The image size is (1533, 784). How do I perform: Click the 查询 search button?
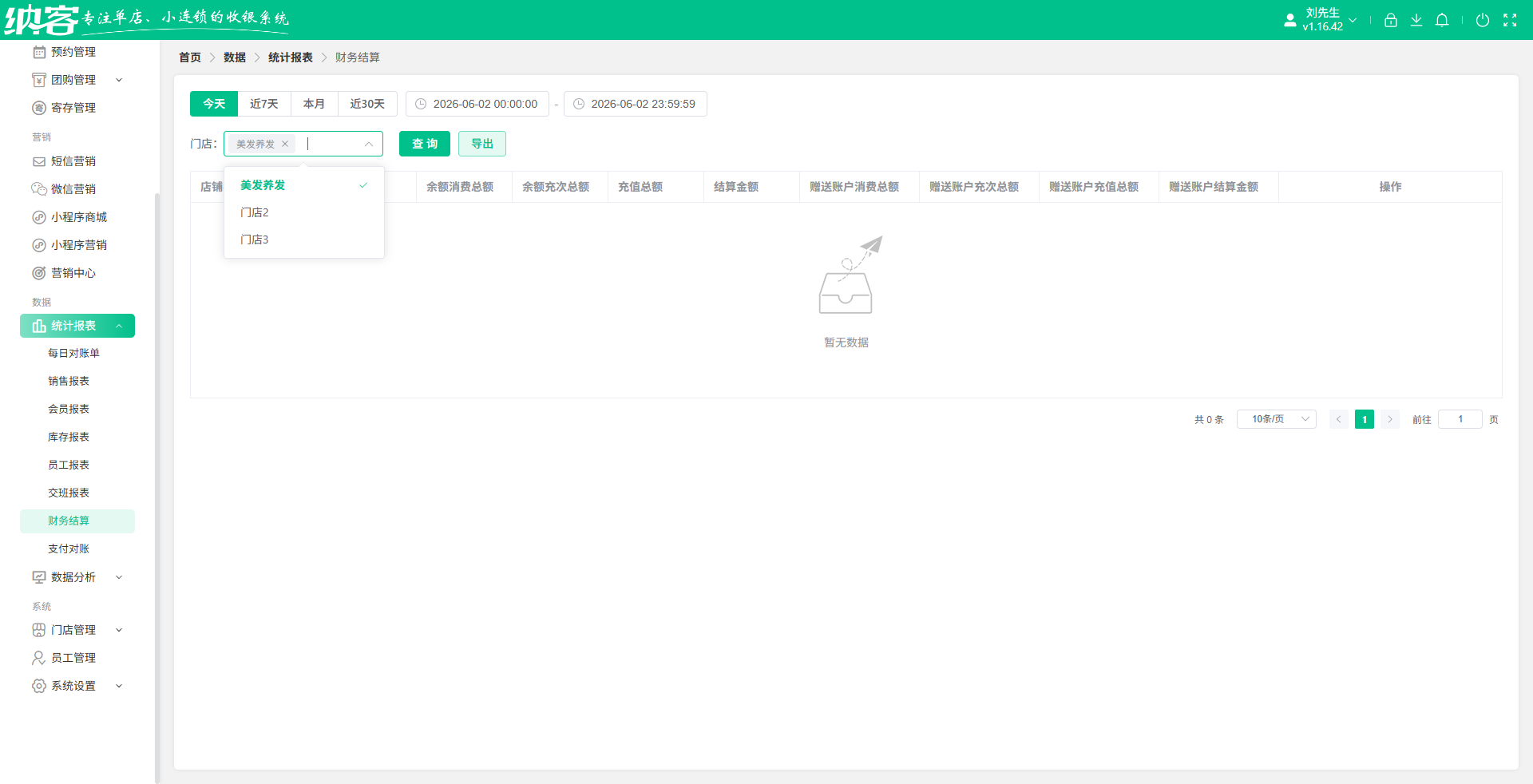[425, 144]
